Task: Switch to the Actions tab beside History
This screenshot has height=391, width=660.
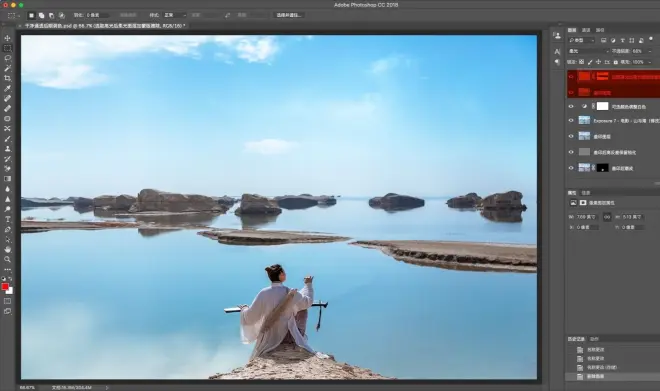Action: click(594, 339)
